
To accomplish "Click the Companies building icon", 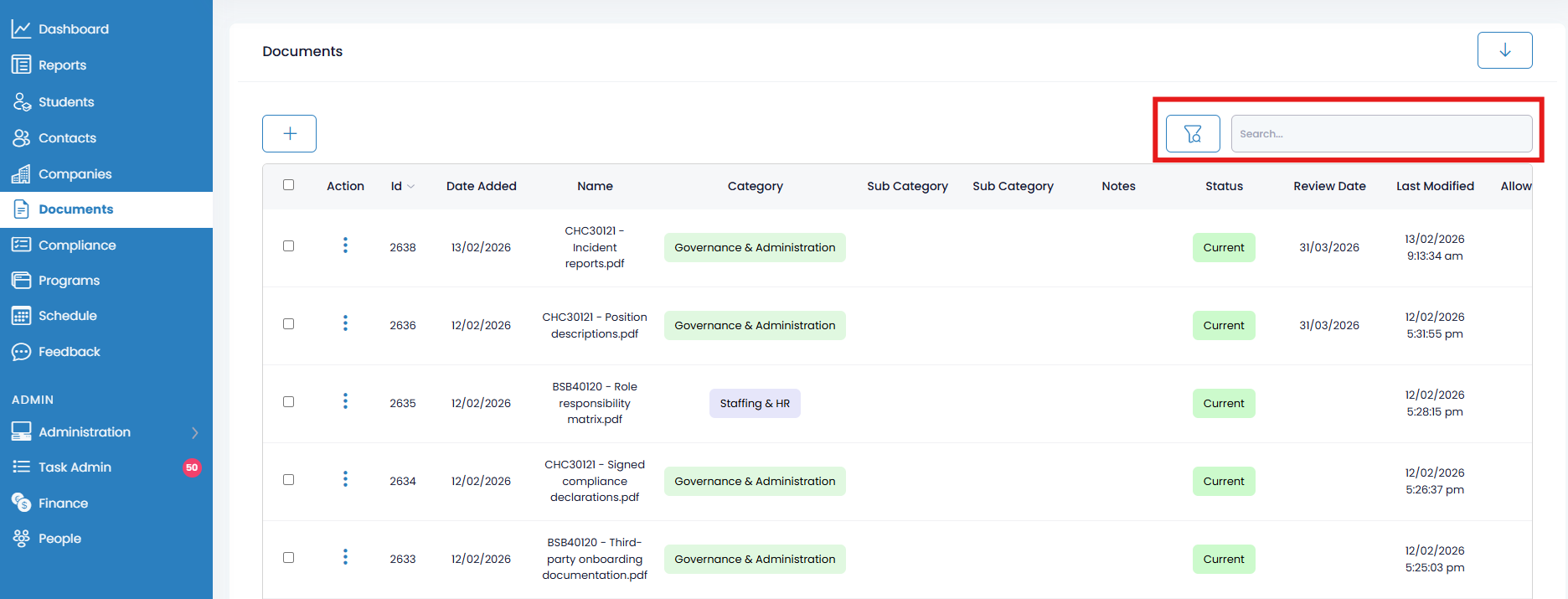I will tap(21, 174).
